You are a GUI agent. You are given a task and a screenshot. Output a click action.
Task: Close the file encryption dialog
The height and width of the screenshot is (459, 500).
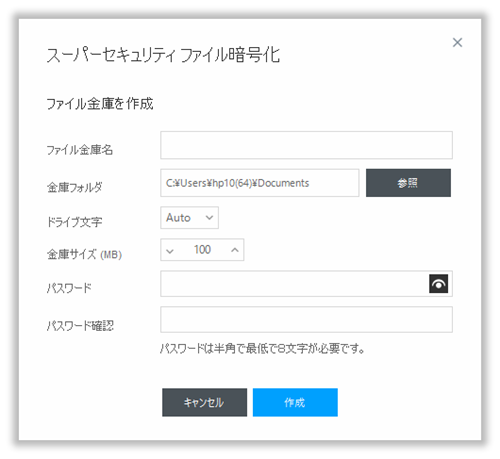(x=457, y=42)
